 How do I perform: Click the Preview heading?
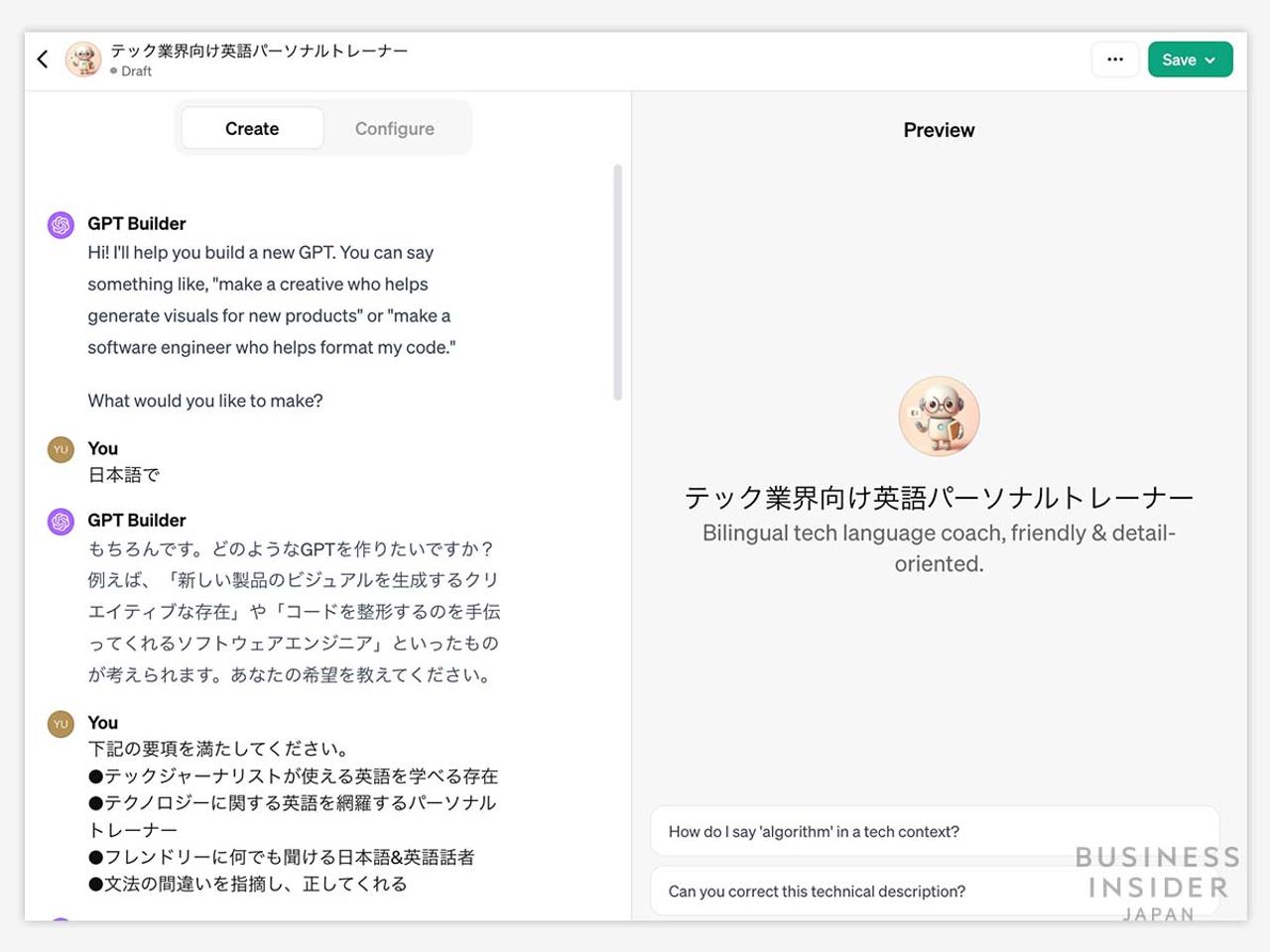tap(939, 130)
